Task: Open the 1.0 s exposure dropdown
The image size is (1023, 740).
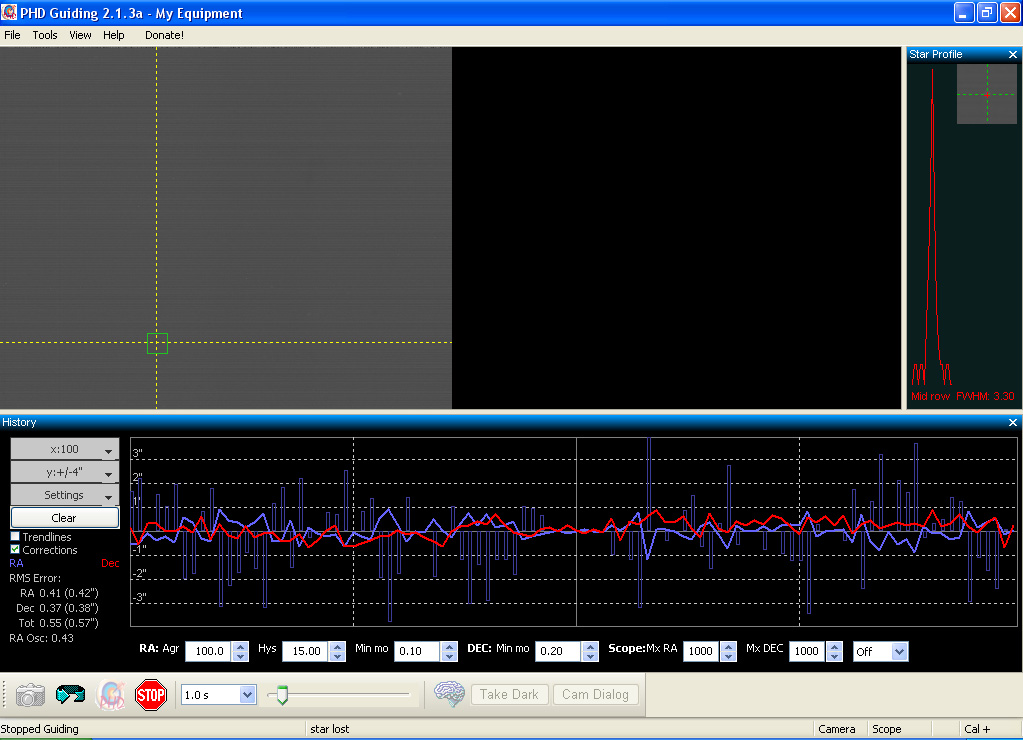Action: [x=247, y=695]
